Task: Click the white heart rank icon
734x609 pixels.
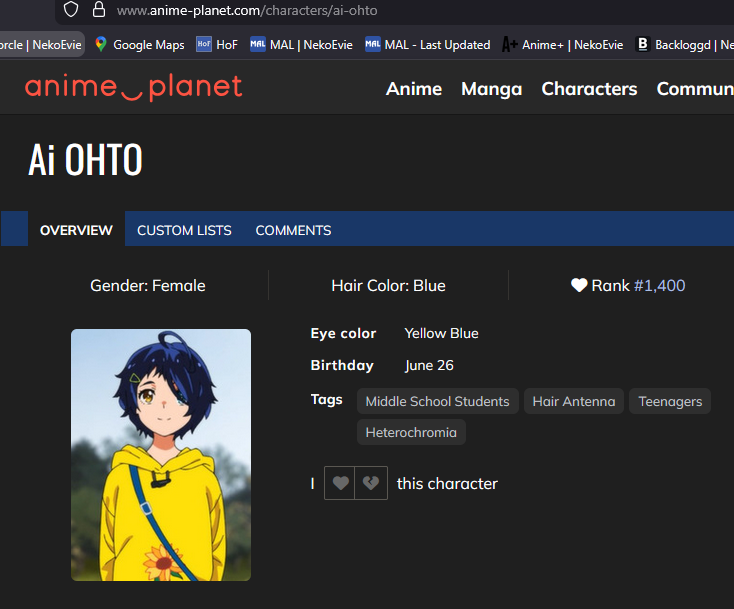Action: tap(579, 285)
